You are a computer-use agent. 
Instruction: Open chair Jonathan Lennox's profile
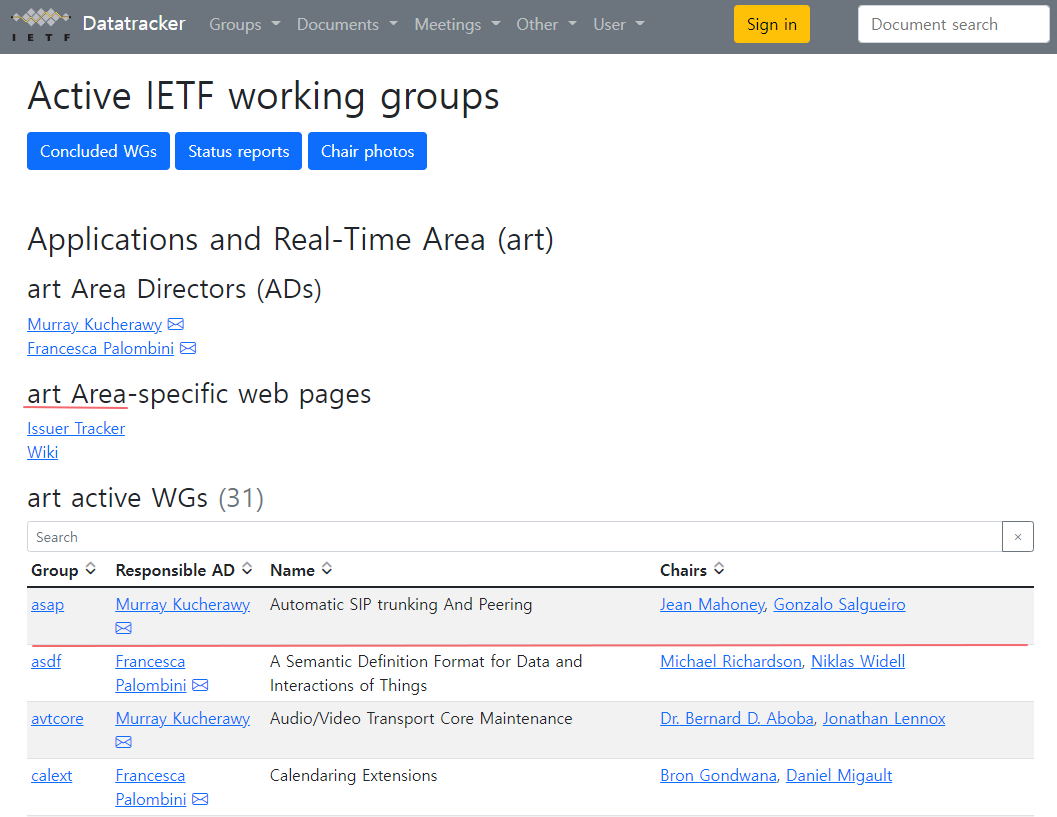click(884, 719)
